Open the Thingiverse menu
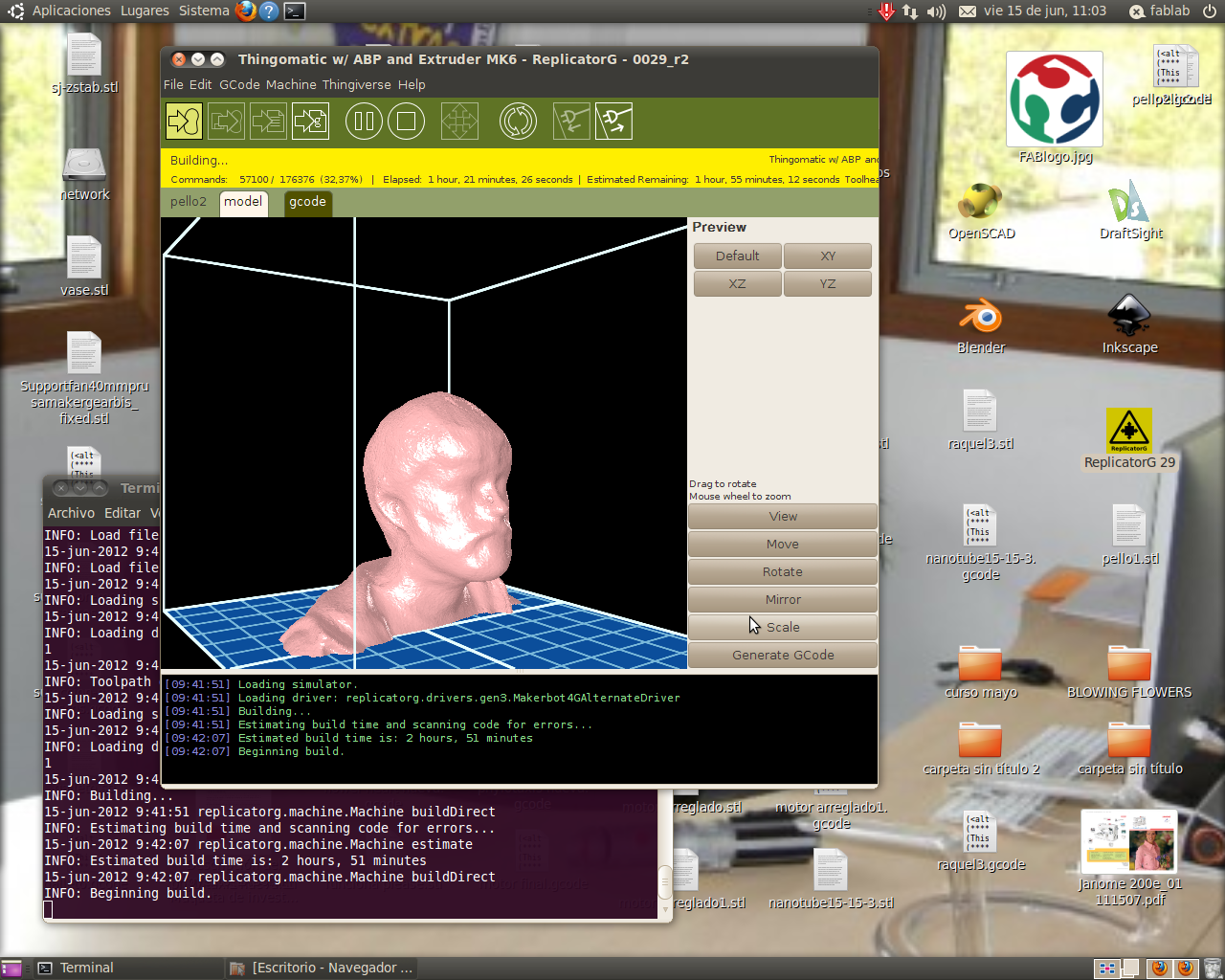 pos(356,84)
